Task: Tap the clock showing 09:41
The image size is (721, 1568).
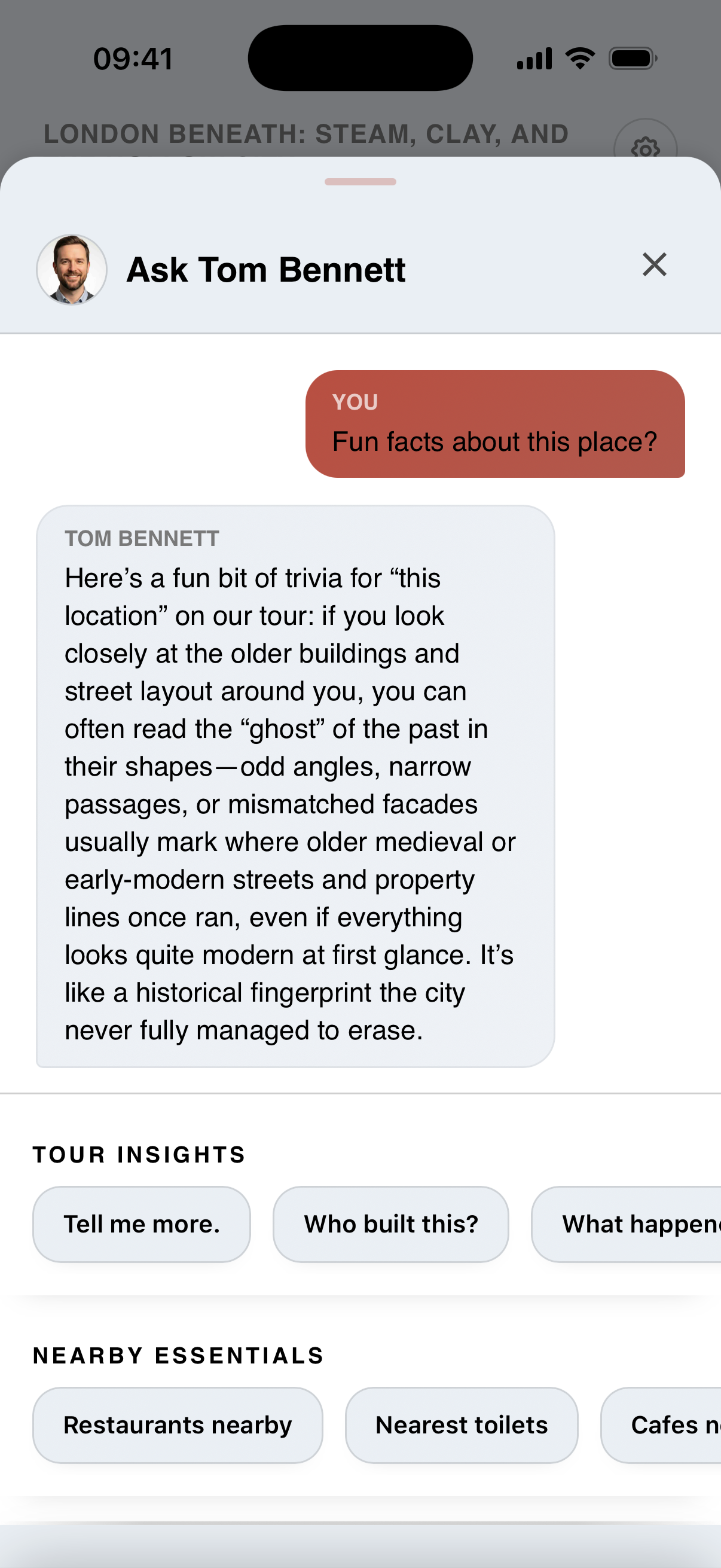Action: (133, 58)
